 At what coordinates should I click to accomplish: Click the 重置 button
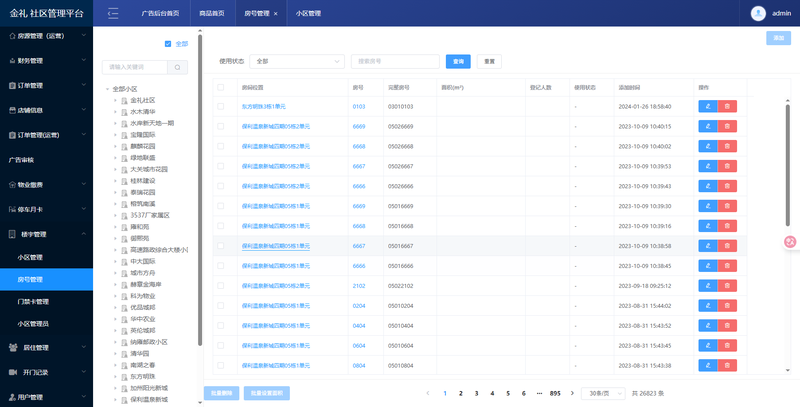tap(489, 61)
